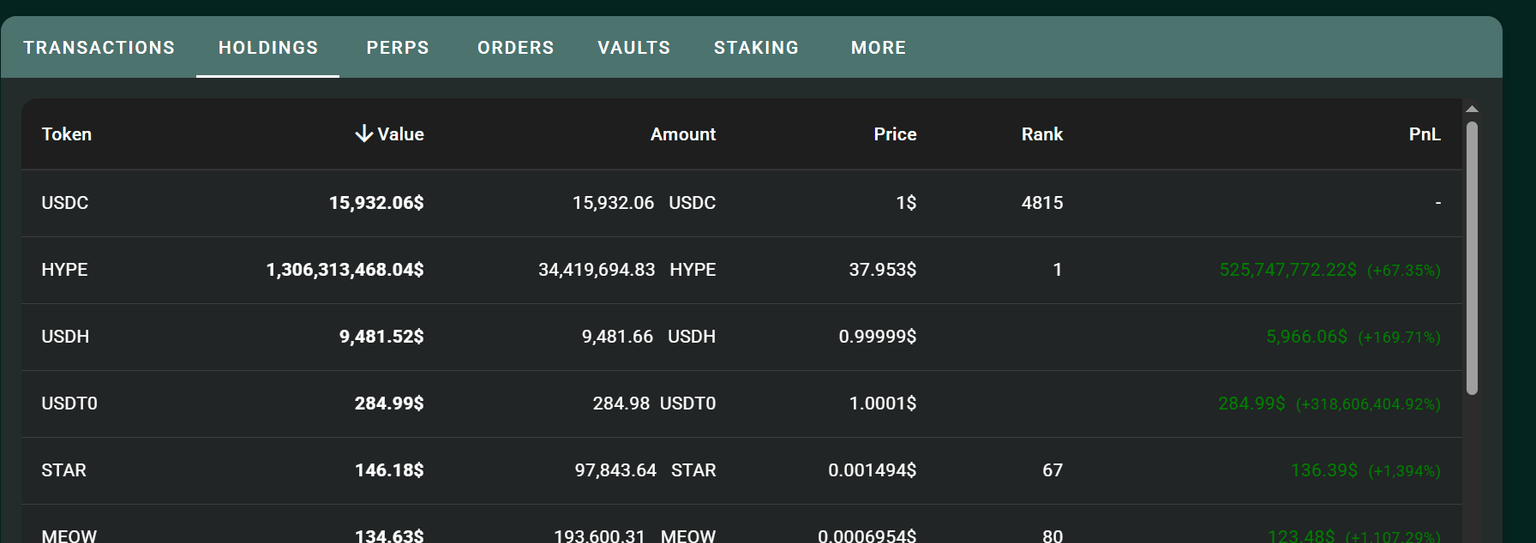Click the vertical scrollbar thumb
Image resolution: width=1536 pixels, height=543 pixels.
[1471, 256]
